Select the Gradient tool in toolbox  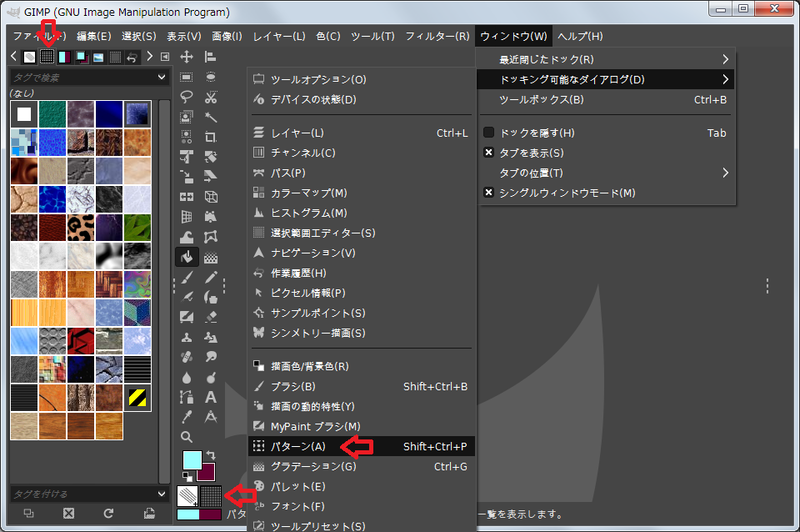coord(210,257)
